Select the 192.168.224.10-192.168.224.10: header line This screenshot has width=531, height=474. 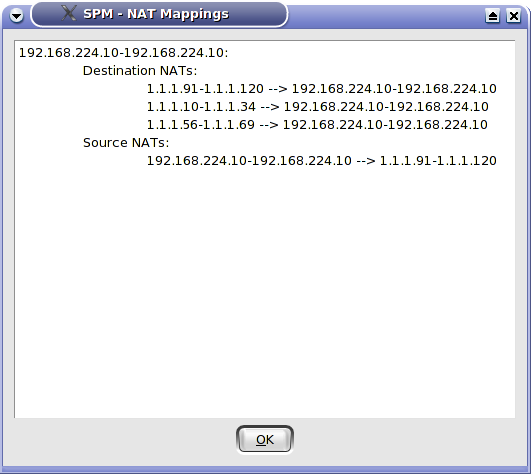124,53
